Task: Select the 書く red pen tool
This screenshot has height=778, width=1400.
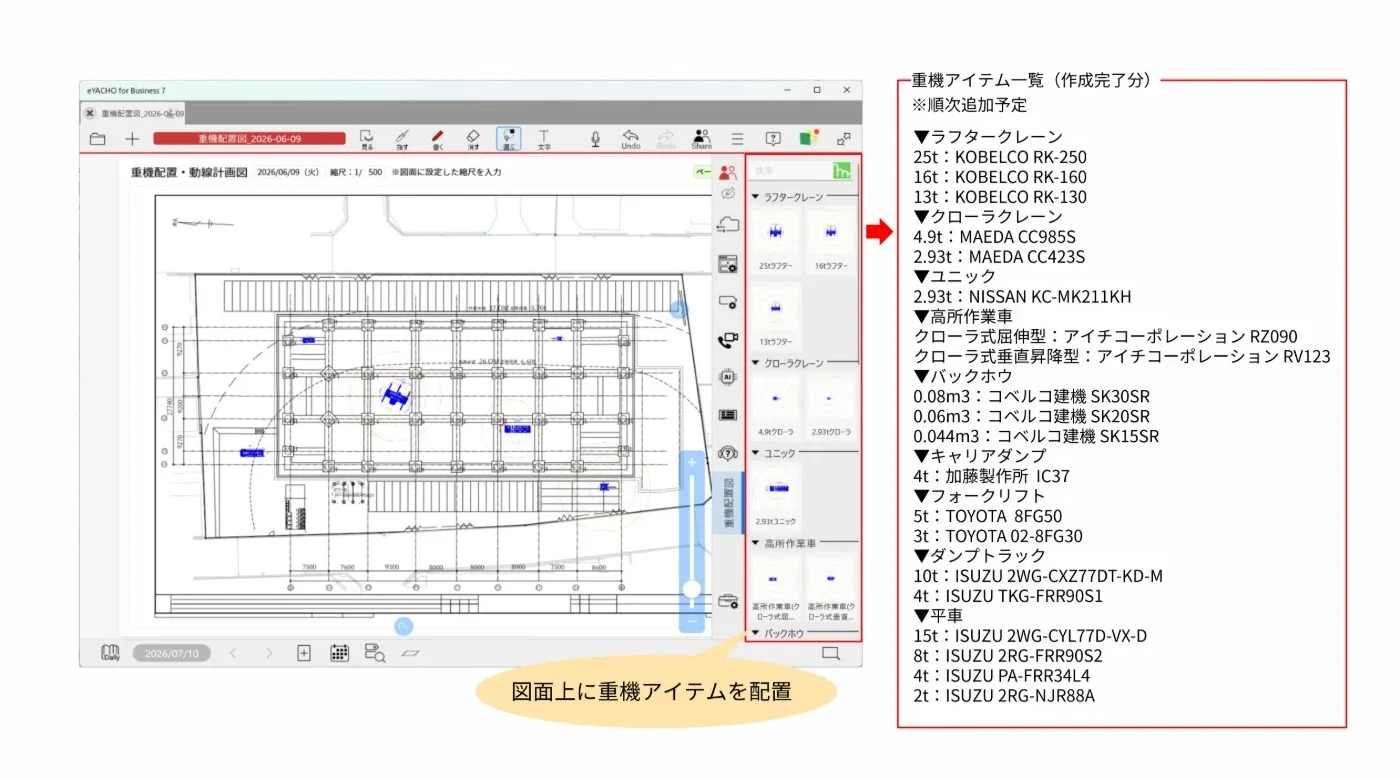Action: (x=437, y=139)
